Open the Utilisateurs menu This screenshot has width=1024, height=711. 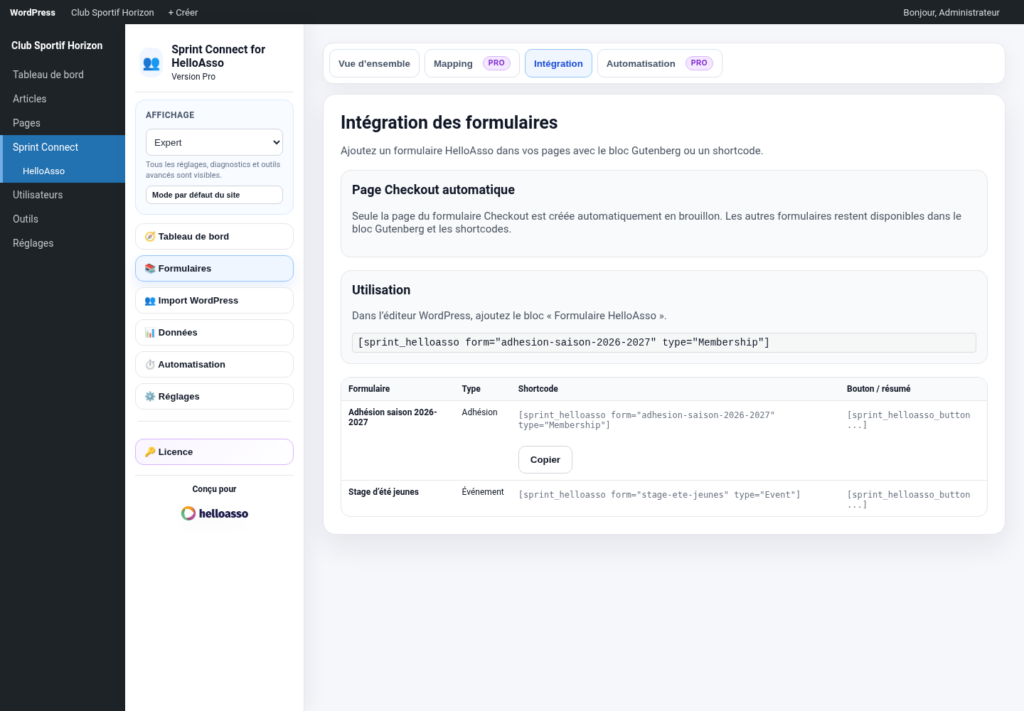(62, 195)
